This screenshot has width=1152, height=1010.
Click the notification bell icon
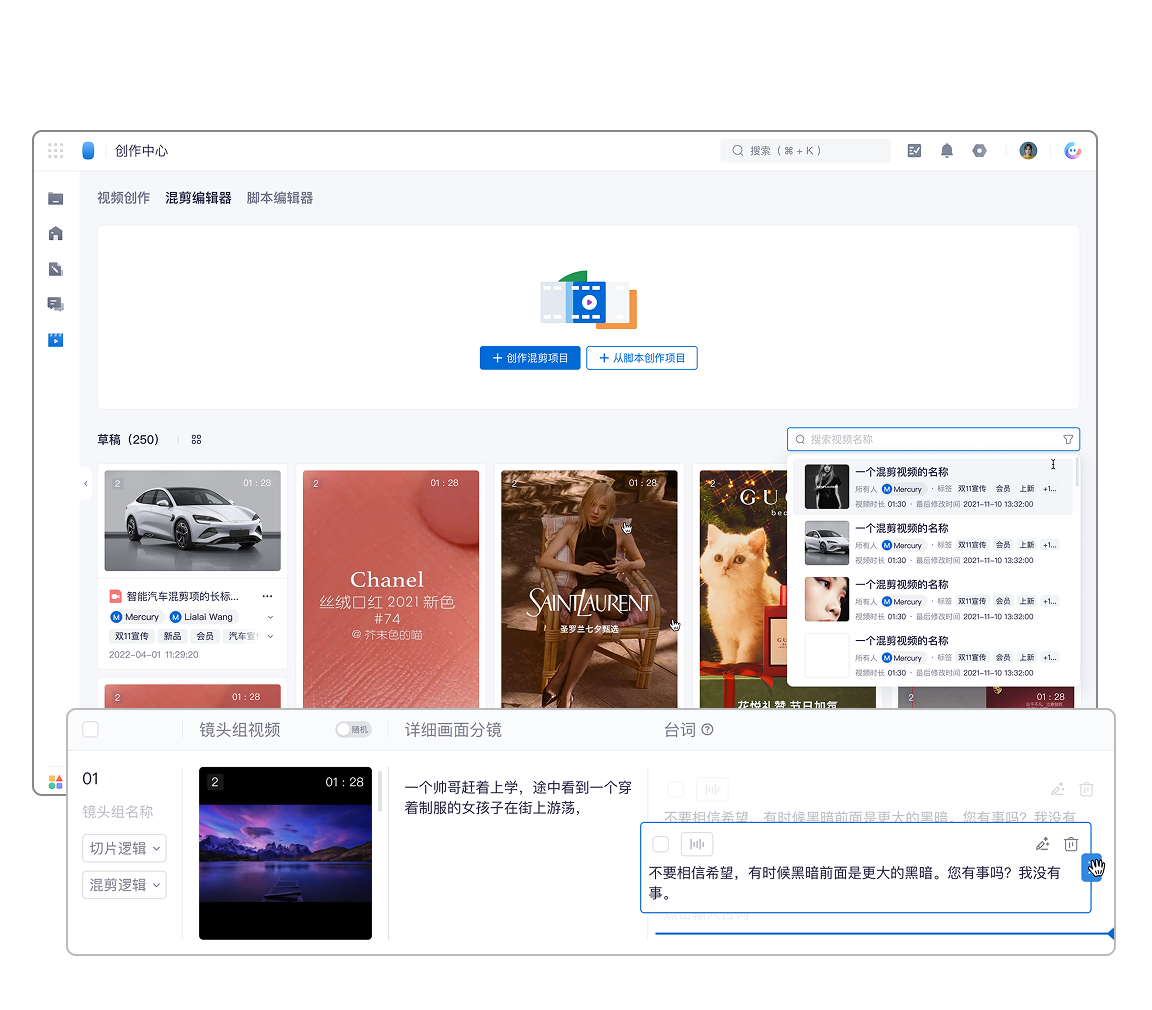(x=946, y=151)
